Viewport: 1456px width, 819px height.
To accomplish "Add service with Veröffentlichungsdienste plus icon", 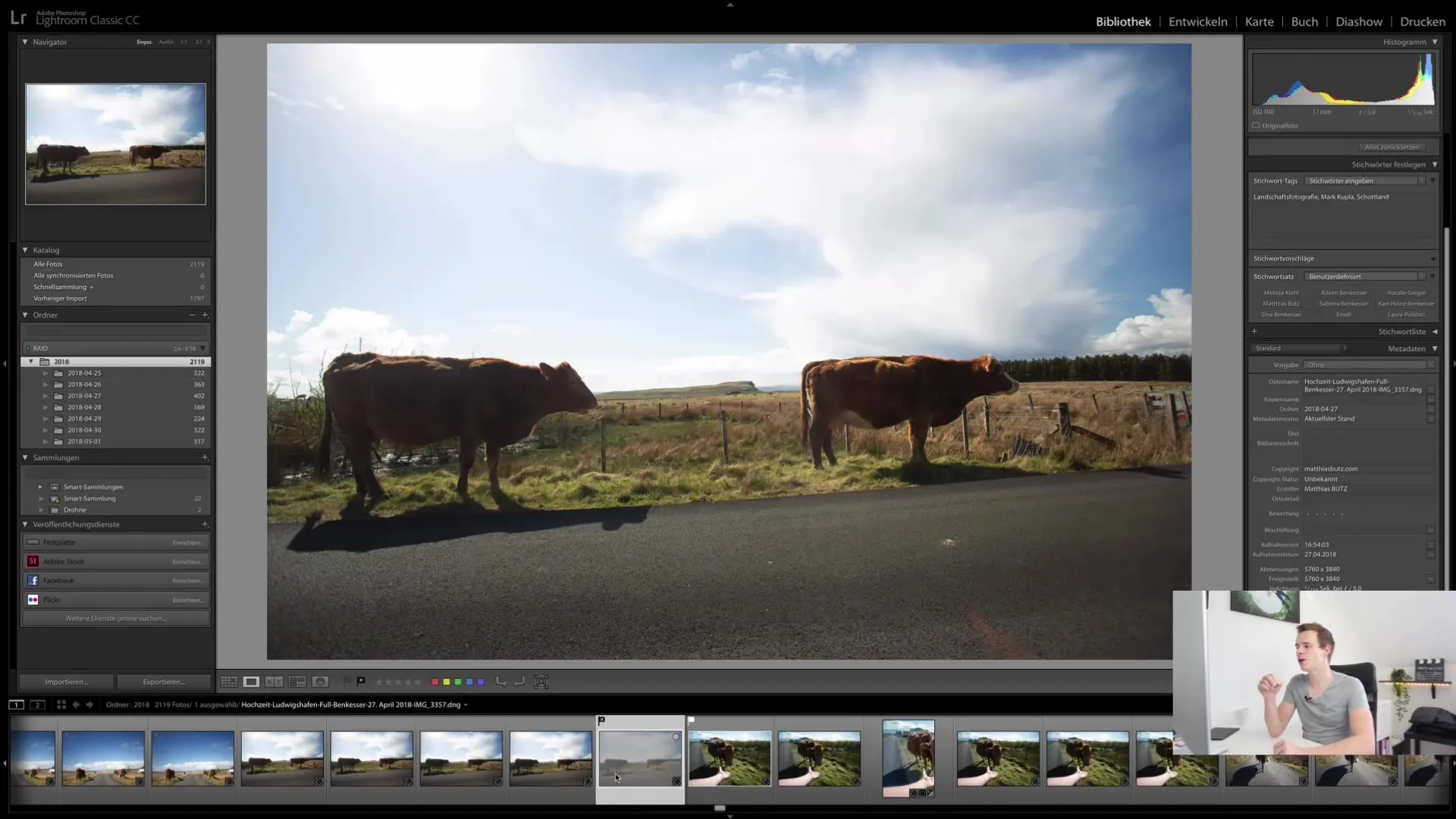I will pyautogui.click(x=205, y=524).
